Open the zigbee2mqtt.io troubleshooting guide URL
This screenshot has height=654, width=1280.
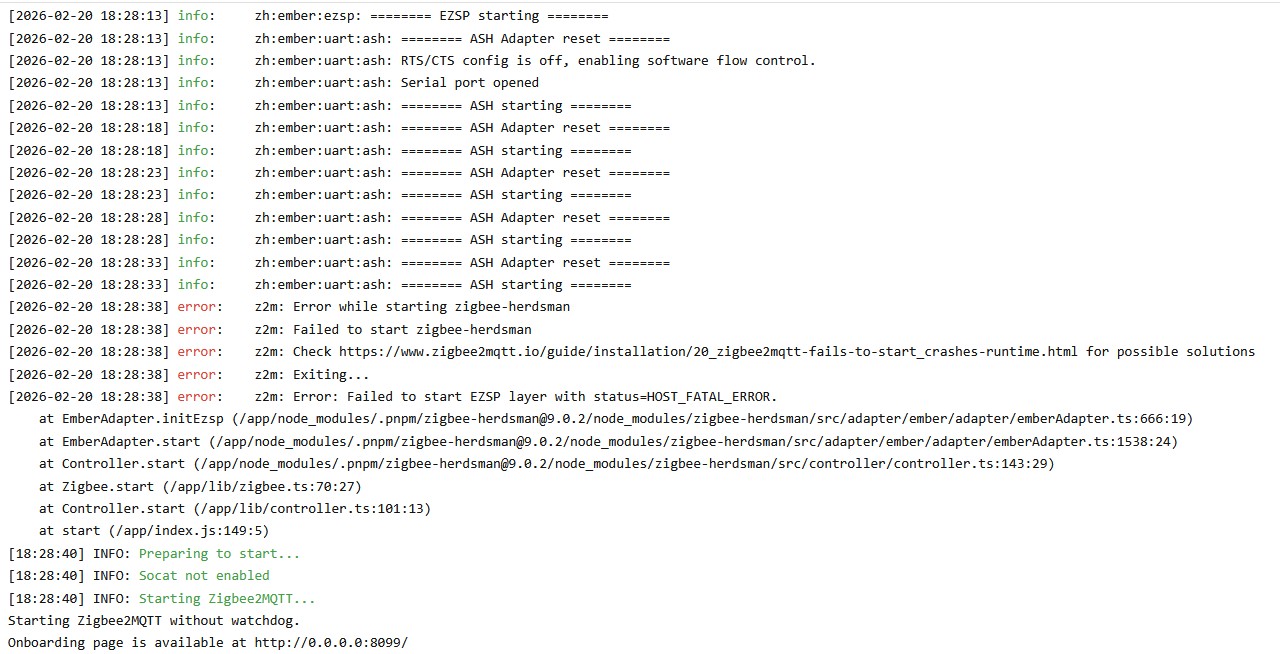708,352
